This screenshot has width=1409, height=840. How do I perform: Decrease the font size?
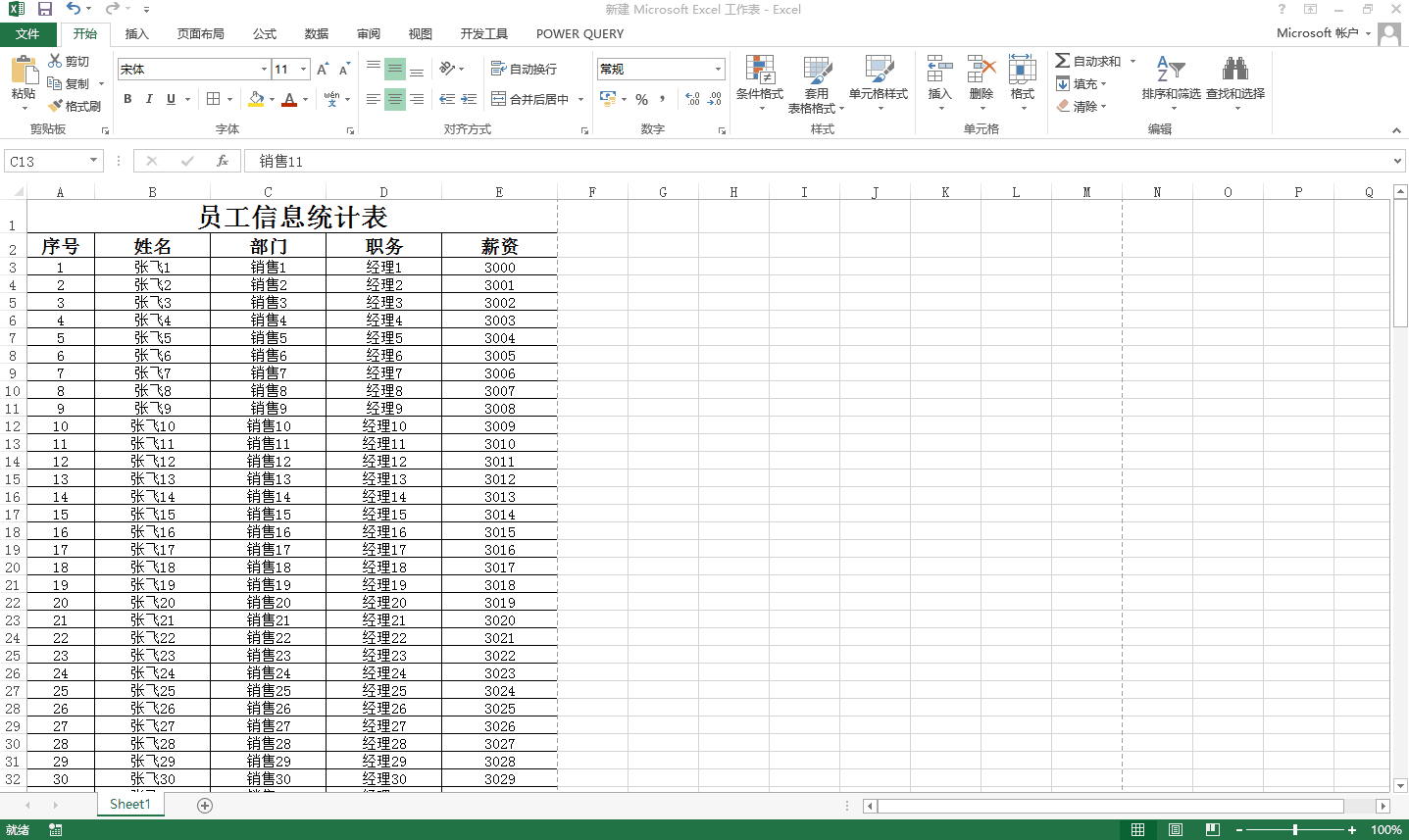[344, 69]
